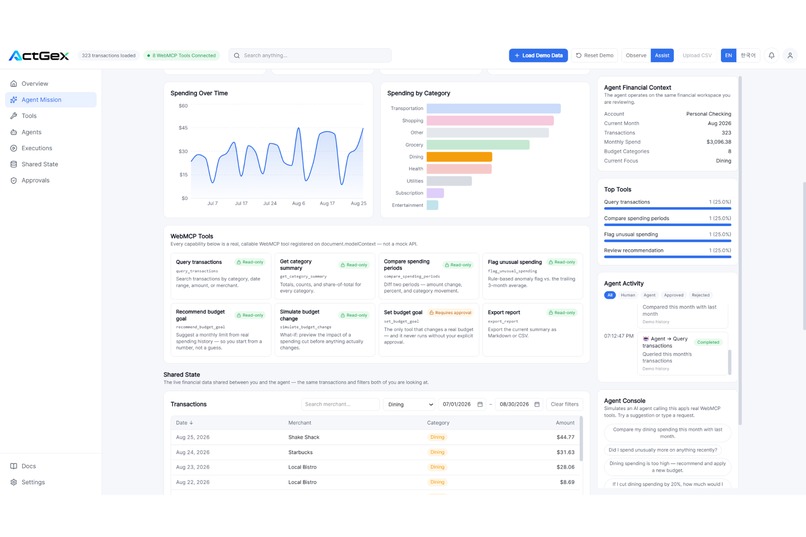
Task: Open Tools in the sidebar
Action: point(51,116)
